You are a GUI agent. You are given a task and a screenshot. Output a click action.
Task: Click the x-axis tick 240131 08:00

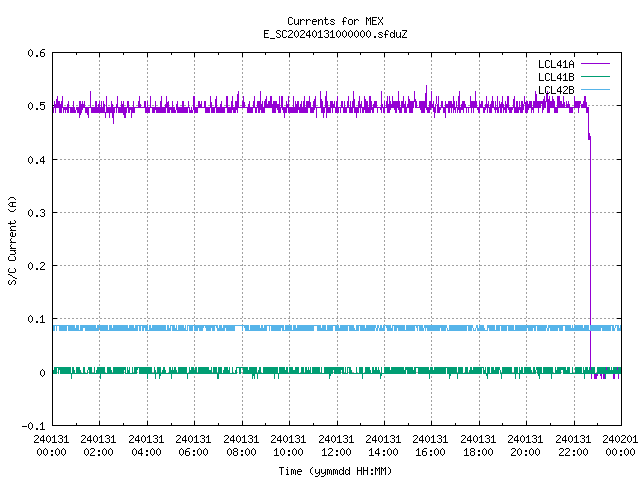[x=241, y=446]
